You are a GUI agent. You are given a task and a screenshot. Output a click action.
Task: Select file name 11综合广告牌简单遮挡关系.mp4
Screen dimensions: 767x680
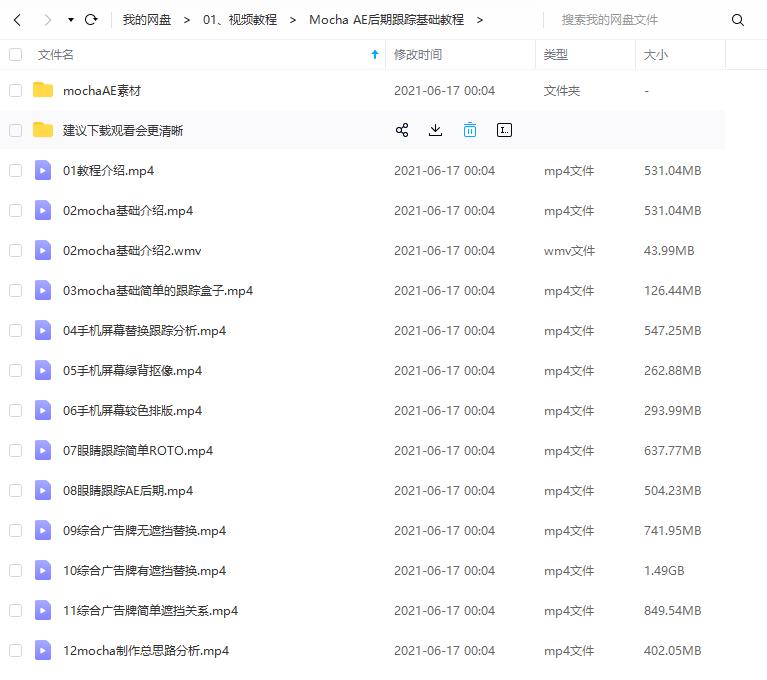point(150,611)
